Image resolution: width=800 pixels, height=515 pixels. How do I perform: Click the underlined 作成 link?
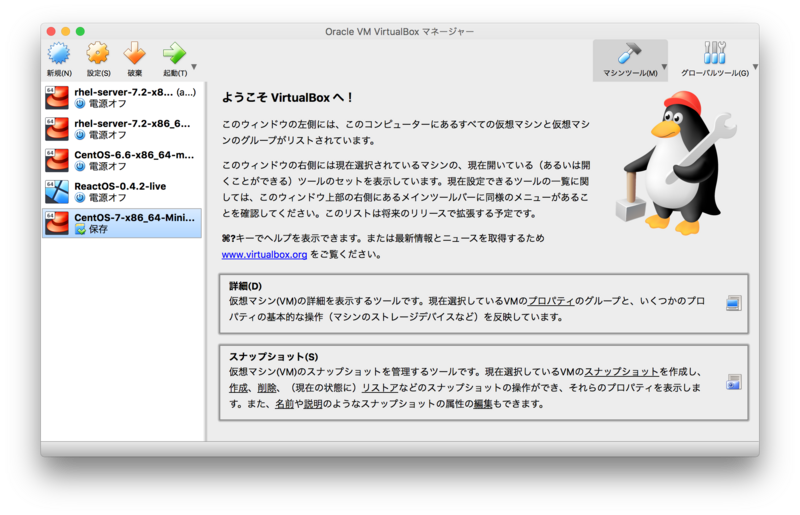(x=238, y=388)
